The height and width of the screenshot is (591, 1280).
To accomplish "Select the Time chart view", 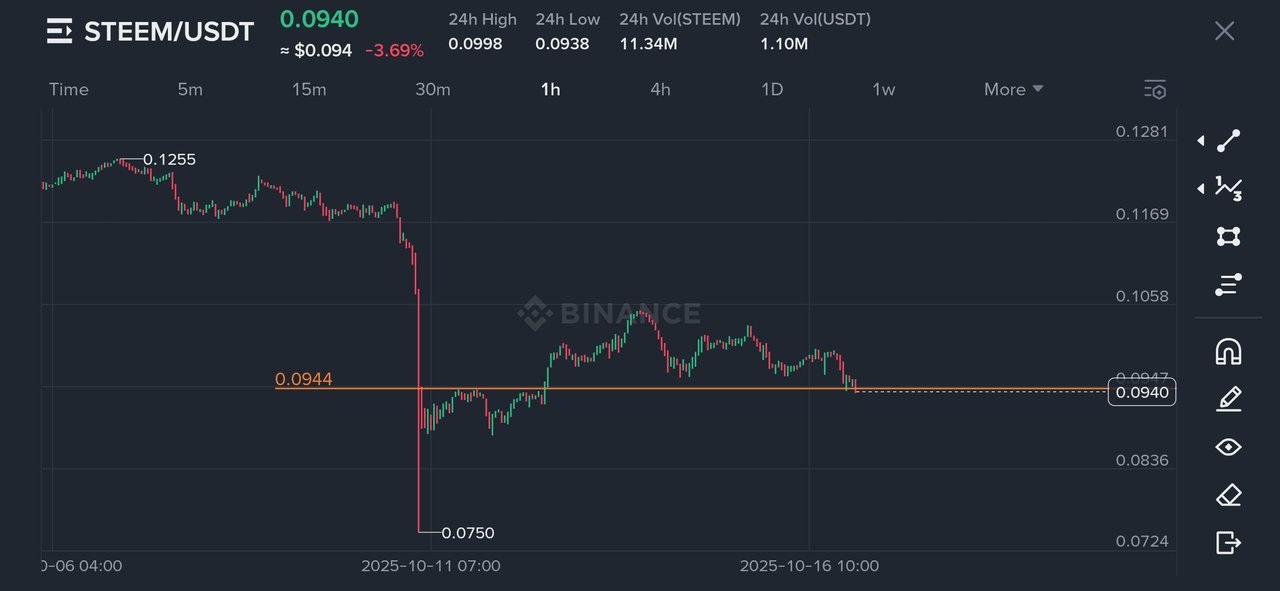I will 69,89.
